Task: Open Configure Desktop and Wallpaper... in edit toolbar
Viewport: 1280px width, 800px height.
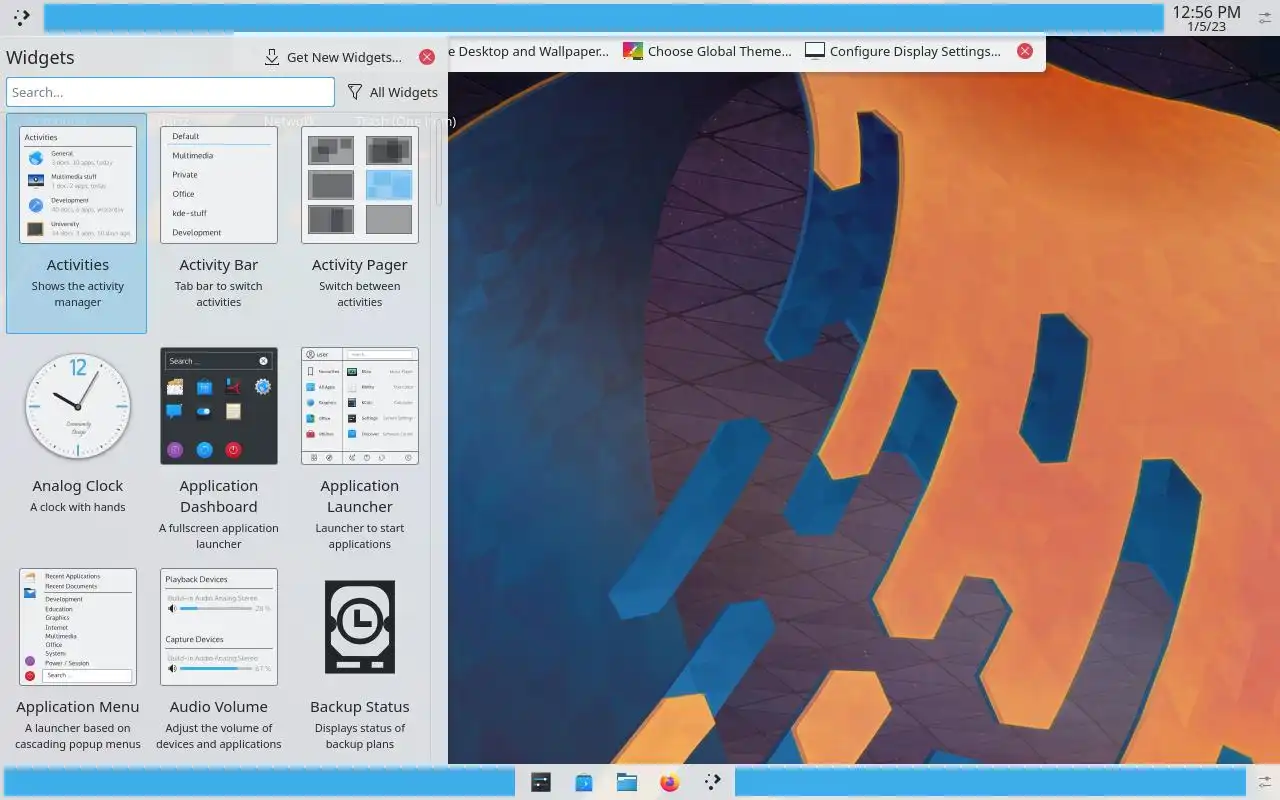Action: 529,51
